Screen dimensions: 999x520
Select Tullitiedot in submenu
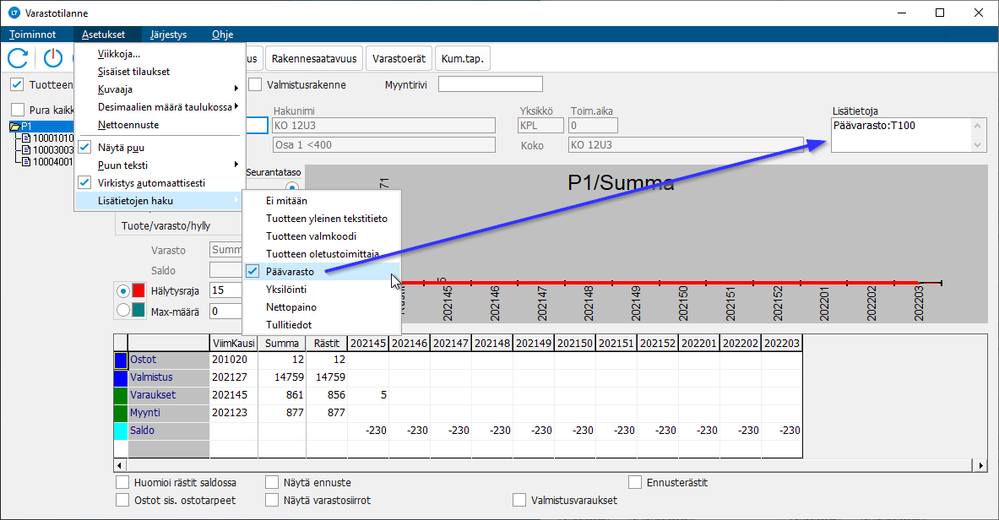pyautogui.click(x=322, y=325)
